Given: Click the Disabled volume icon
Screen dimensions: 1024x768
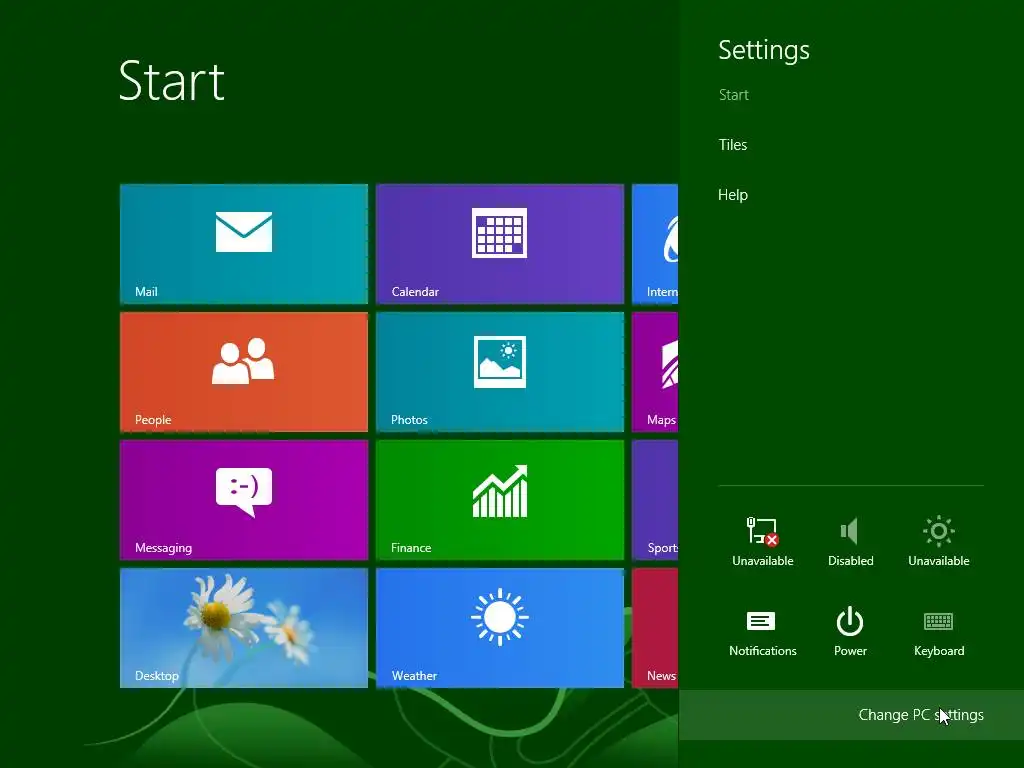Looking at the screenshot, I should point(850,541).
